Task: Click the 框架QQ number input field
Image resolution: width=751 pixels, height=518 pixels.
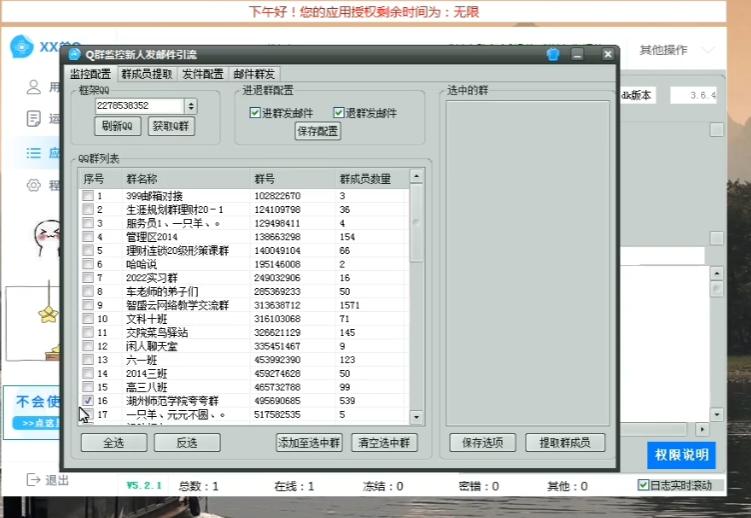Action: (x=140, y=106)
